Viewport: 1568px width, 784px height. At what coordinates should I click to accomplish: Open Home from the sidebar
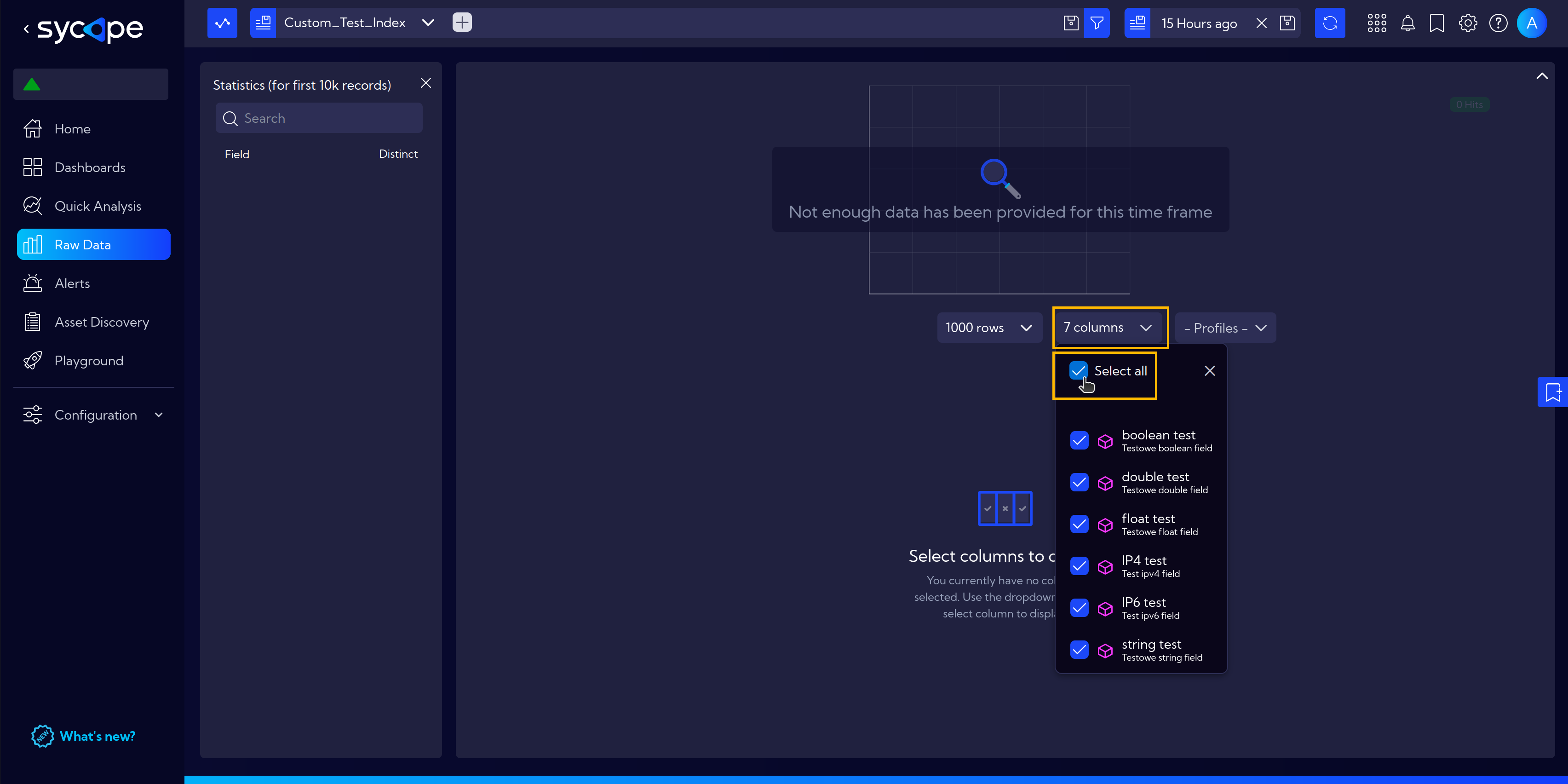click(94, 128)
